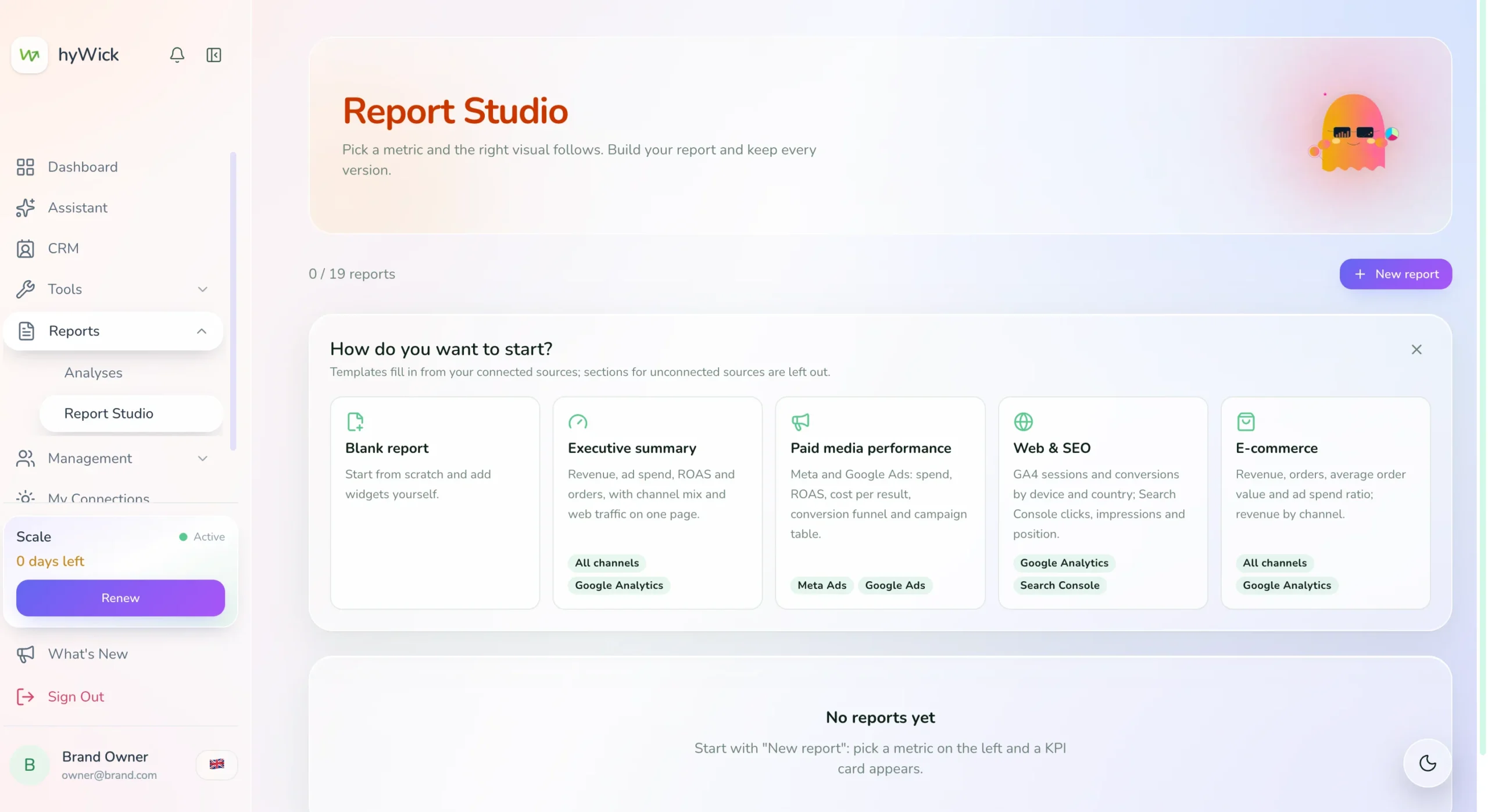Image resolution: width=1488 pixels, height=812 pixels.
Task: Choose the Executive summary template title
Action: [632, 448]
